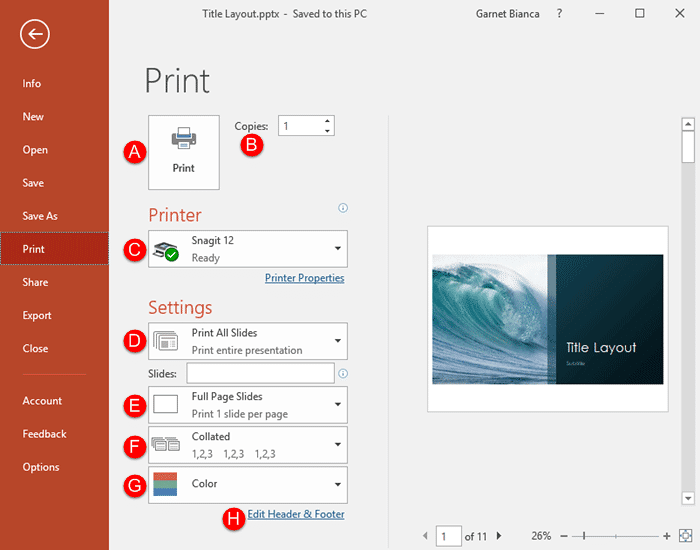Go to next page in preview

499,535
